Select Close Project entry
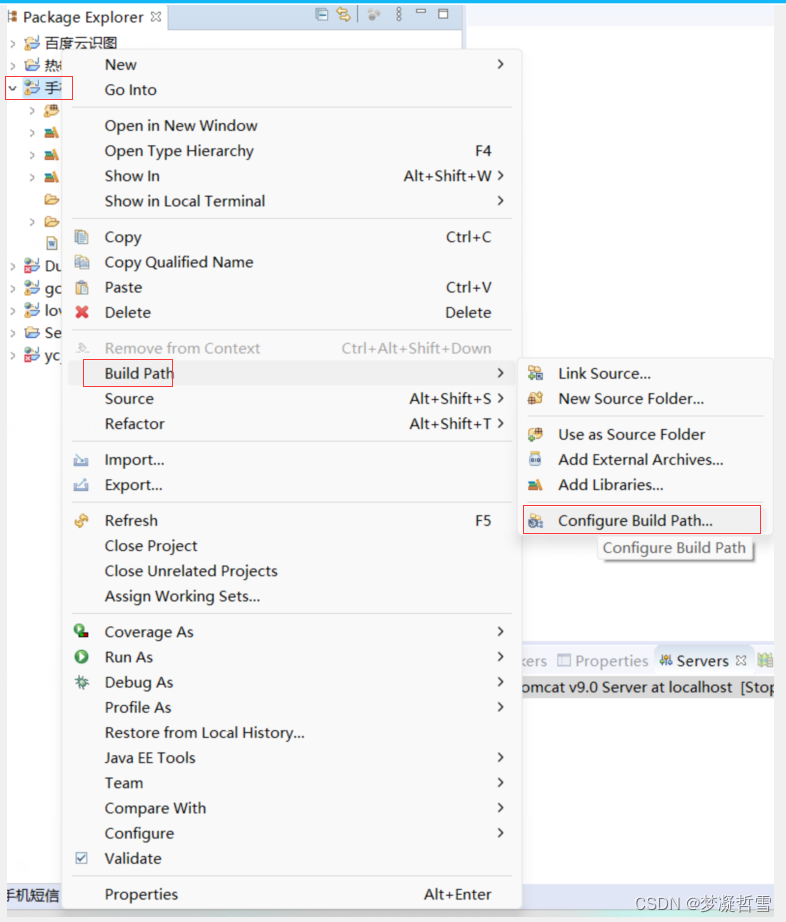Image resolution: width=786 pixels, height=922 pixels. pos(292,546)
